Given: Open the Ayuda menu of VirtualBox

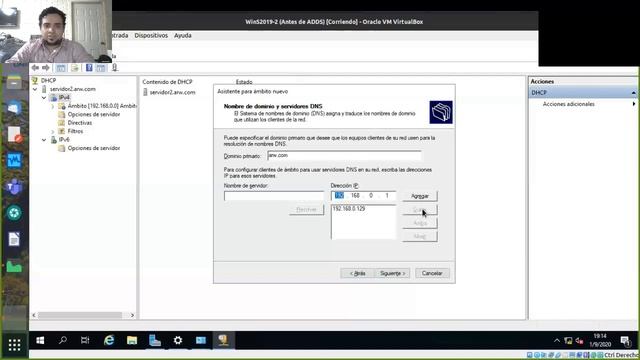Looking at the screenshot, I should tap(182, 36).
